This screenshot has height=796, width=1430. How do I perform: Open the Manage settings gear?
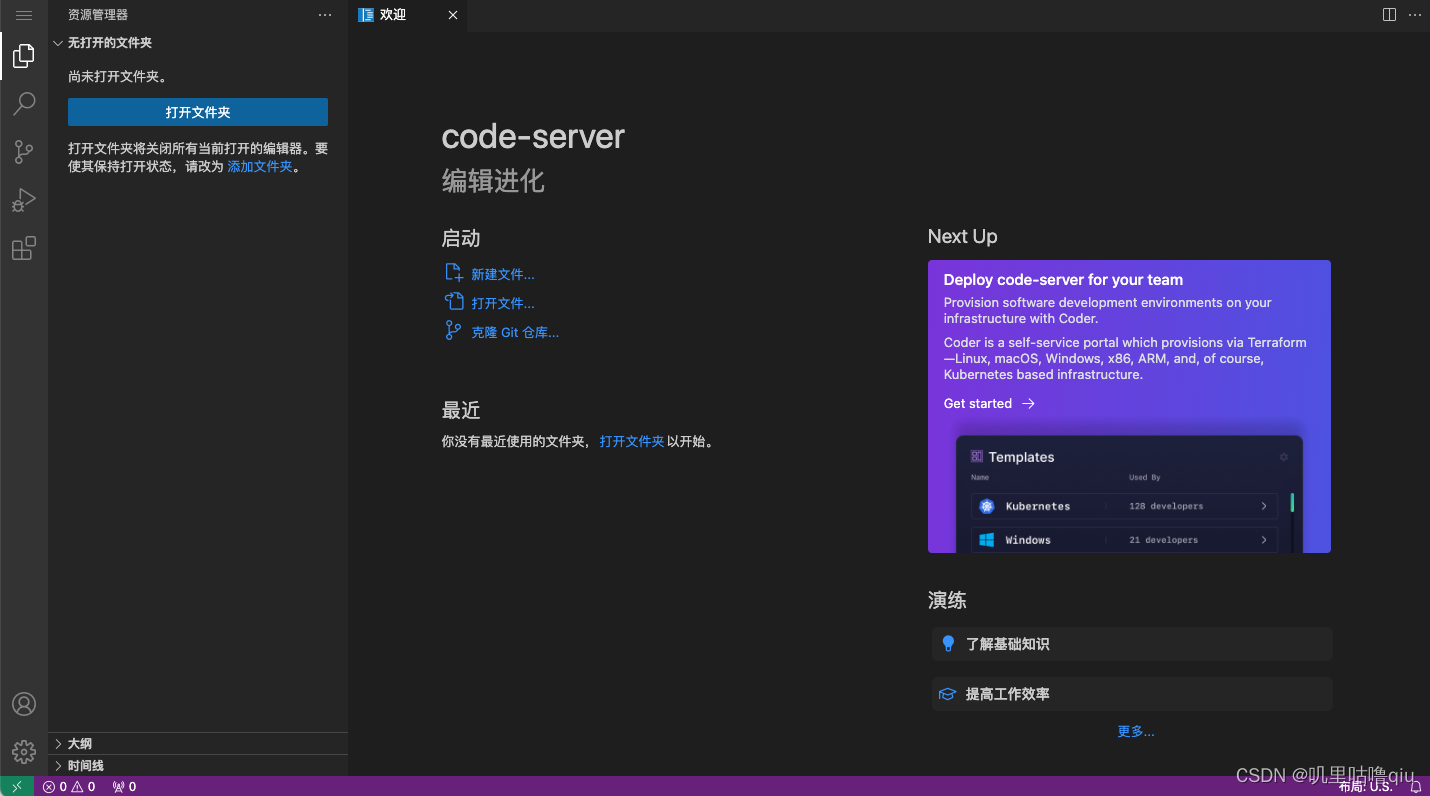tap(24, 752)
